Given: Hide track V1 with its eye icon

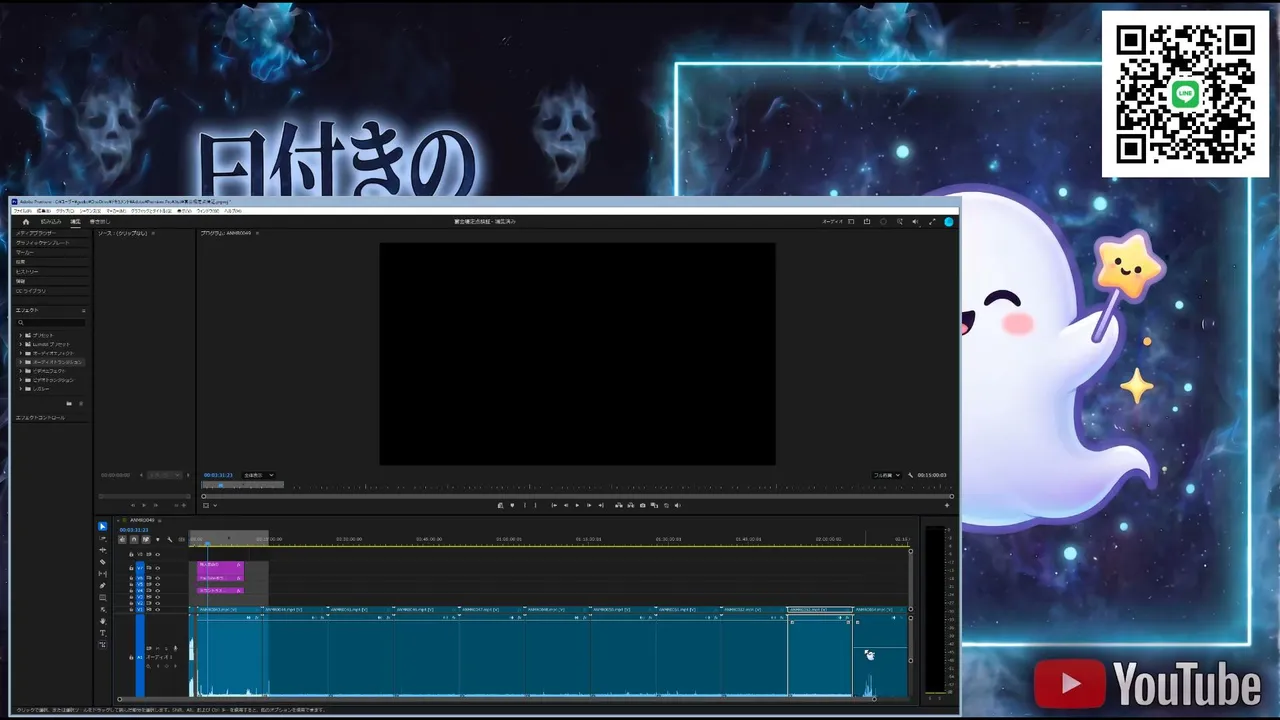Looking at the screenshot, I should 157,609.
